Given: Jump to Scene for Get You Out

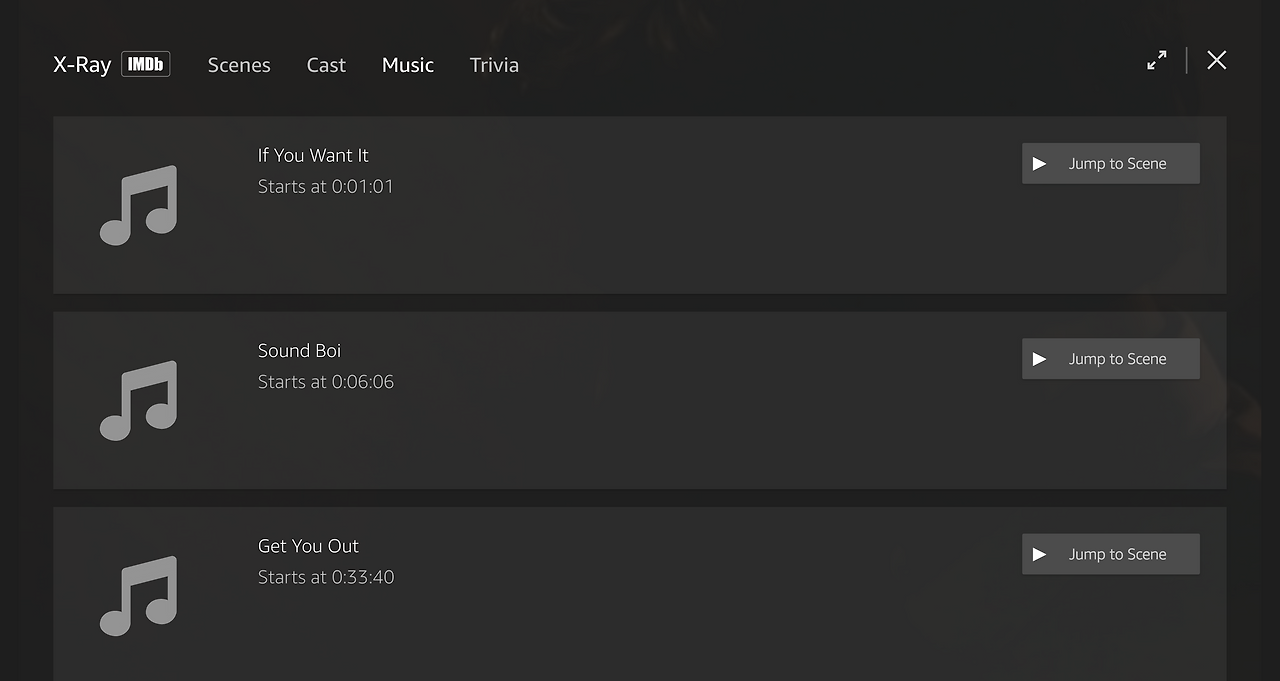Looking at the screenshot, I should click(1110, 554).
